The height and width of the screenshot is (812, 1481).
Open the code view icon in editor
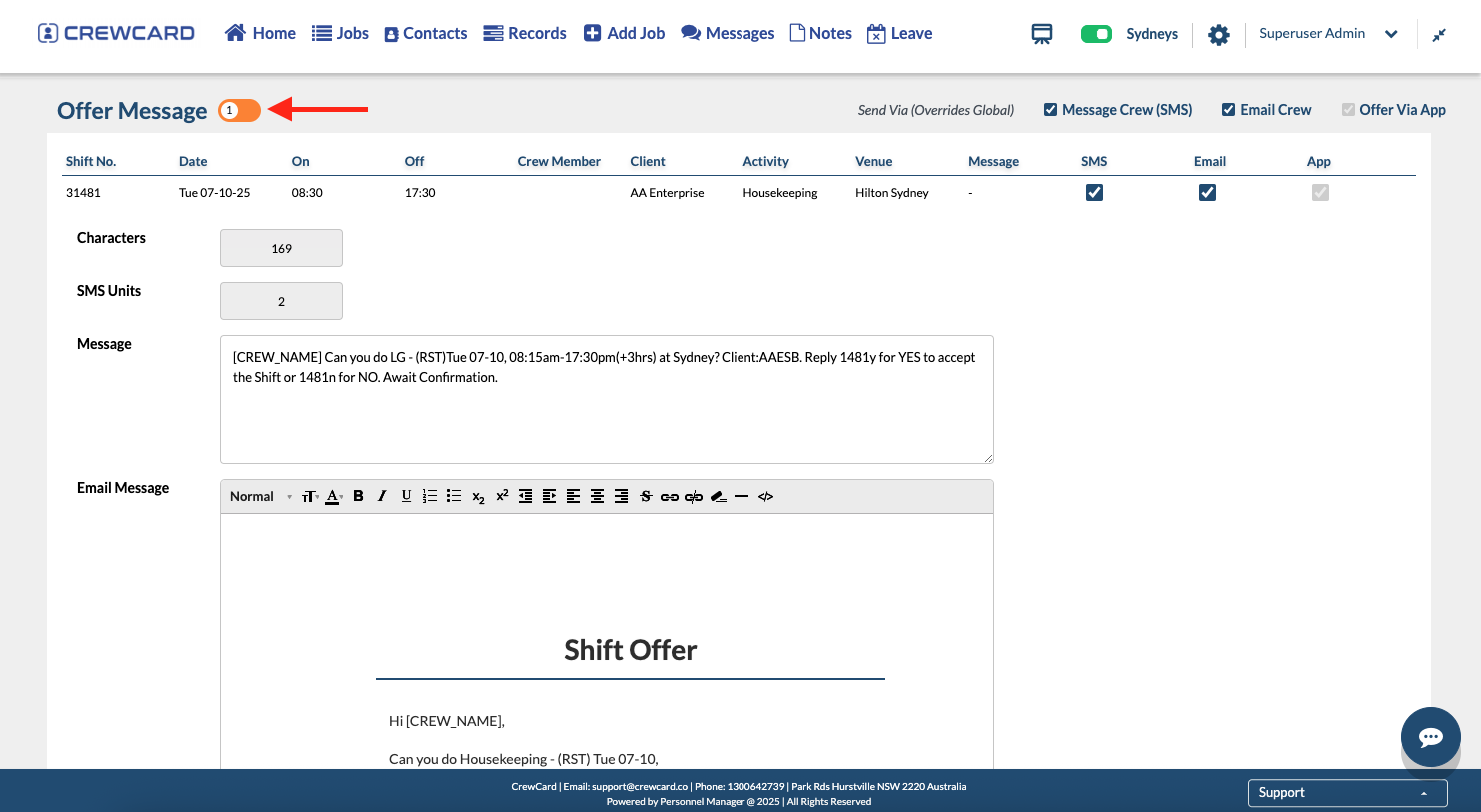point(765,496)
